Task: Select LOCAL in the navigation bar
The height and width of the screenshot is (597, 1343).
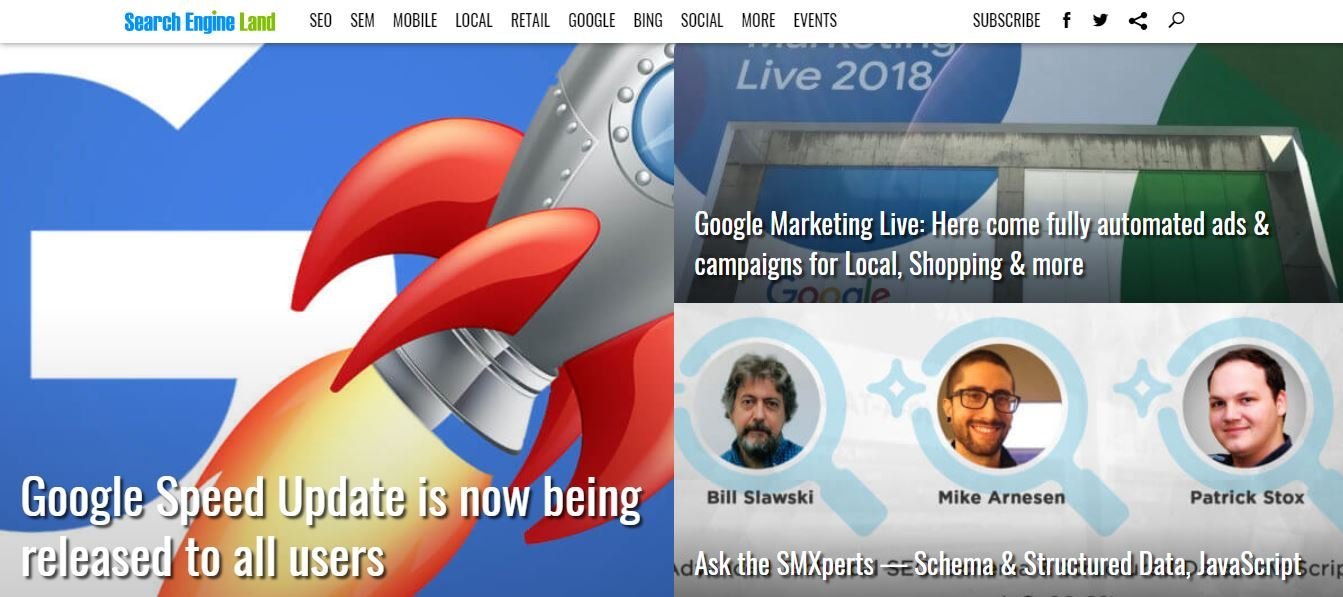Action: coord(473,21)
